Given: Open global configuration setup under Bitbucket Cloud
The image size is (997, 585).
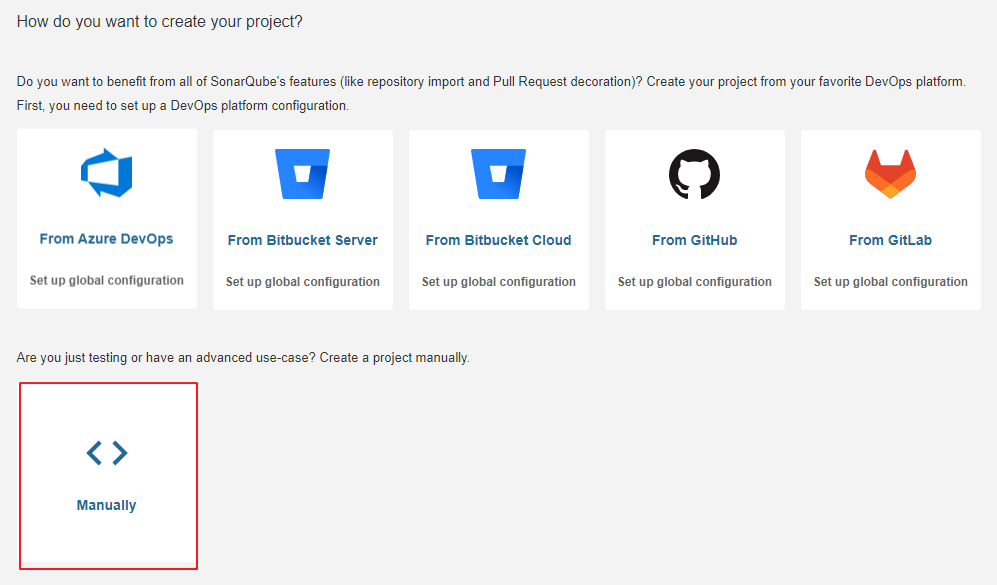Looking at the screenshot, I should [498, 282].
